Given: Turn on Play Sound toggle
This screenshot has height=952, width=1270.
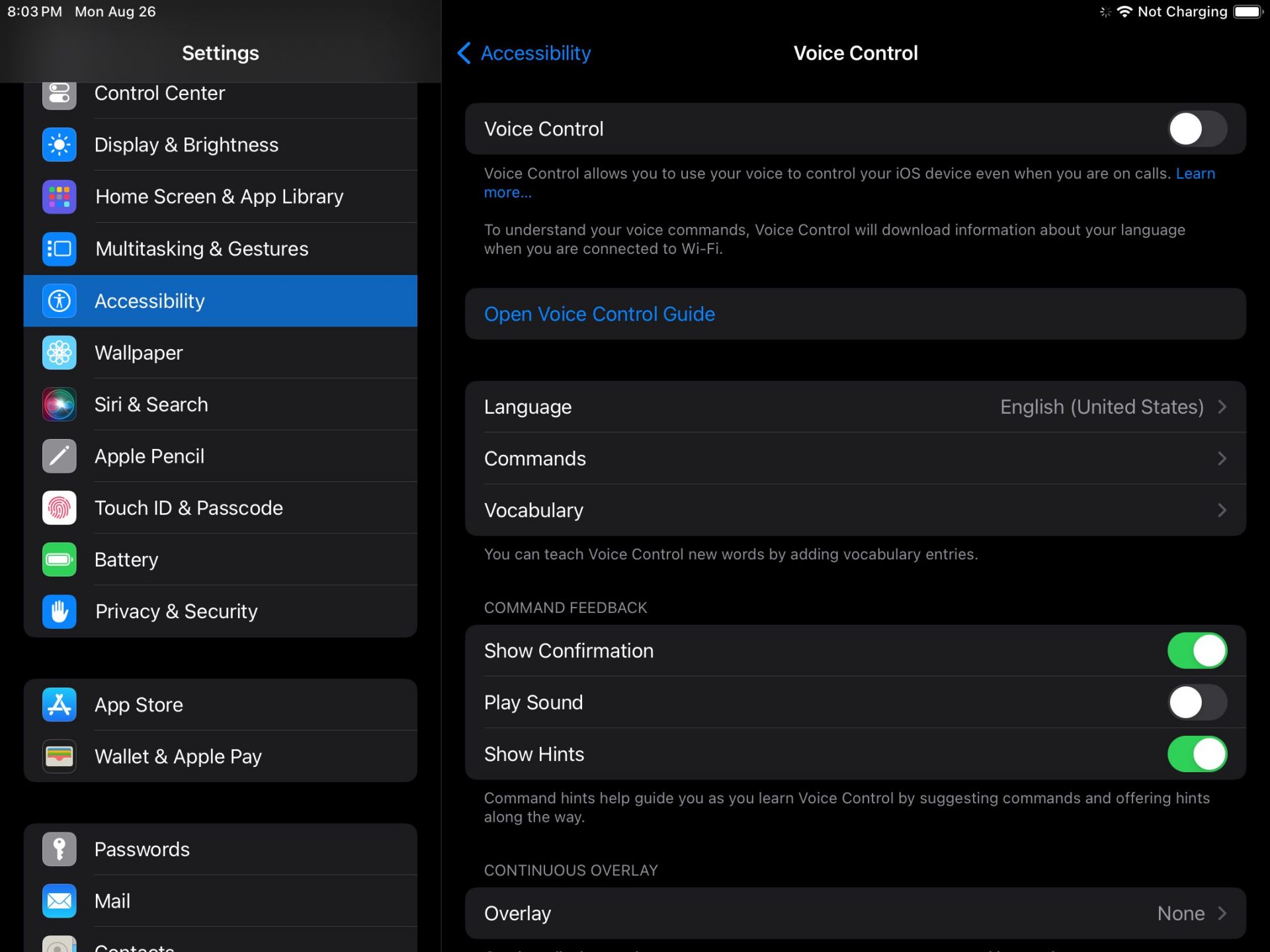Looking at the screenshot, I should point(1196,702).
